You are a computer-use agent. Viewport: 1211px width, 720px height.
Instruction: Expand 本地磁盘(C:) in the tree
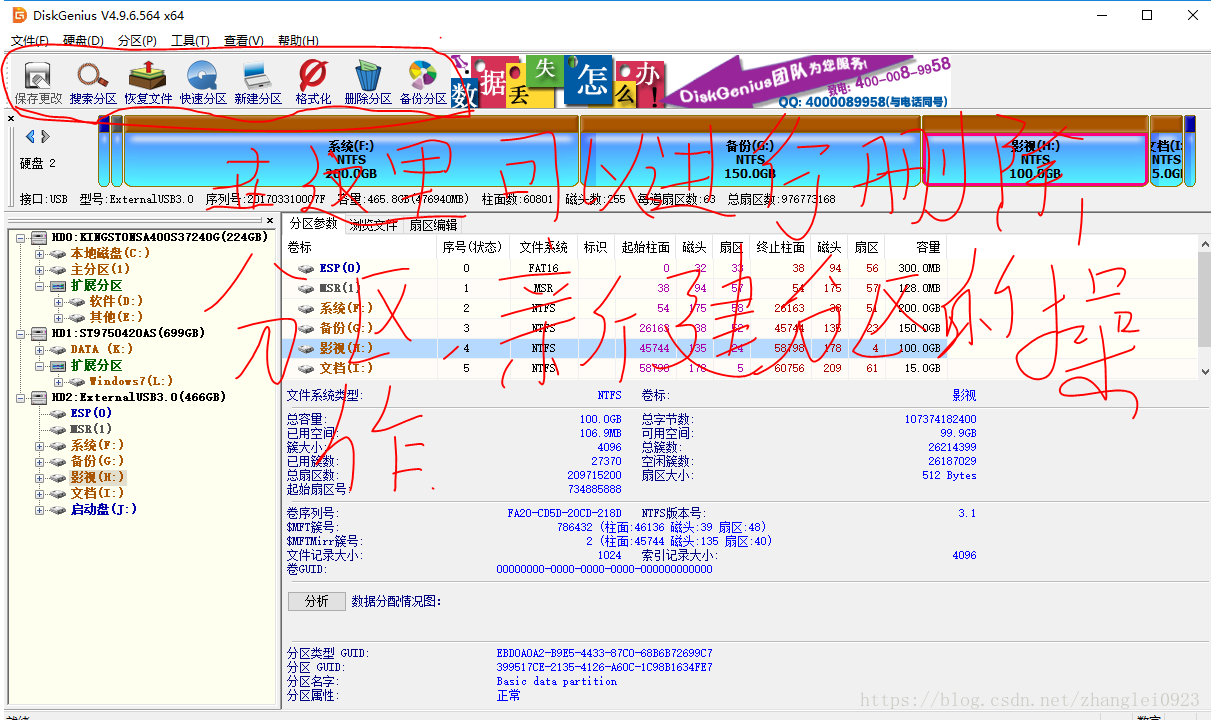click(x=40, y=253)
